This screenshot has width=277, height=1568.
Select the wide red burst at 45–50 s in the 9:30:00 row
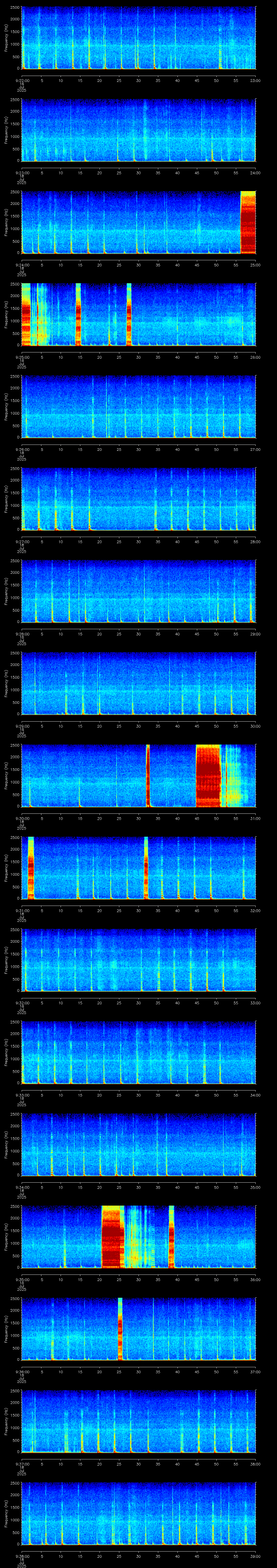[x=208, y=776]
